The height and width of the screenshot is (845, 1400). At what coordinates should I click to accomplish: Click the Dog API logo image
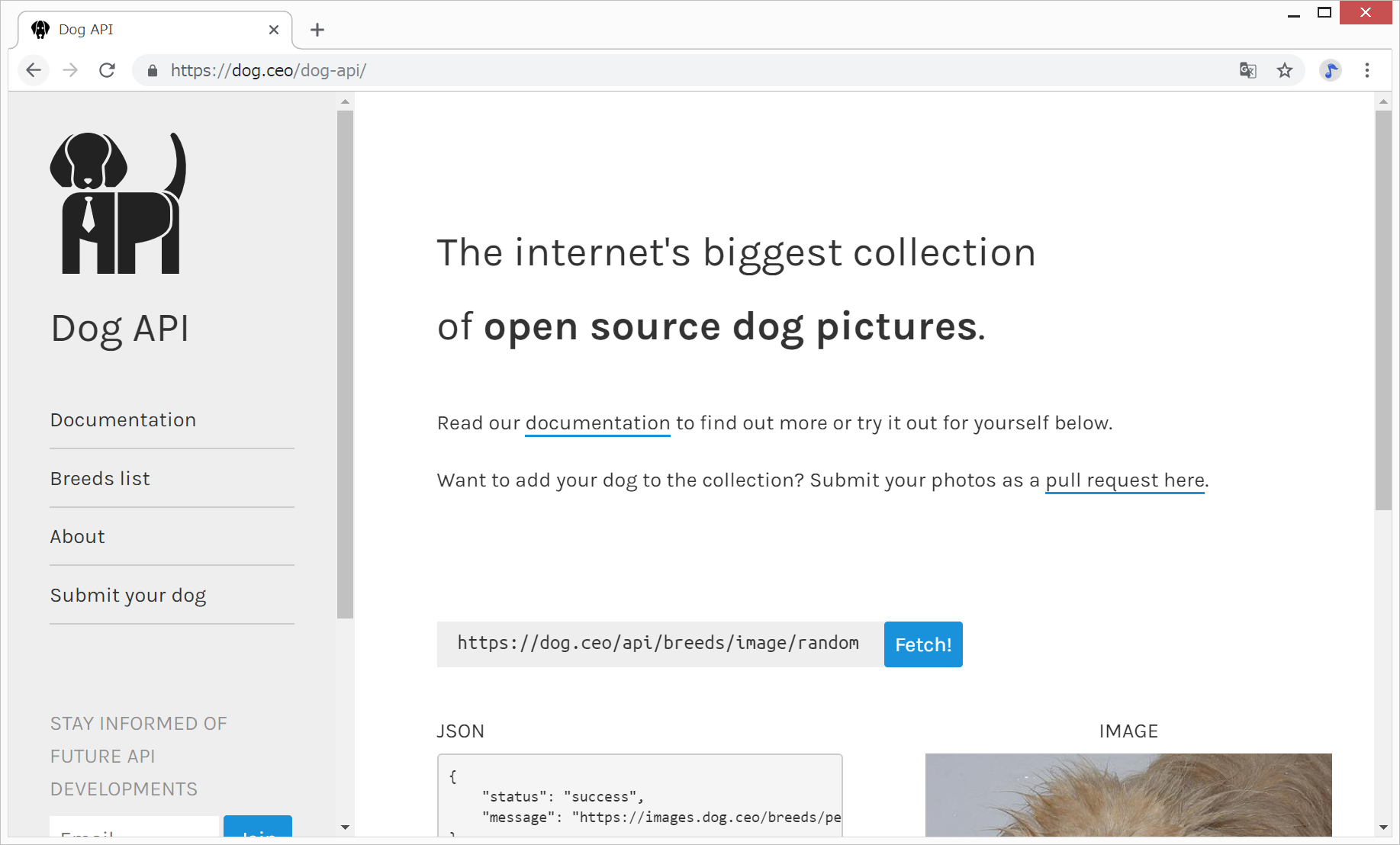click(118, 203)
